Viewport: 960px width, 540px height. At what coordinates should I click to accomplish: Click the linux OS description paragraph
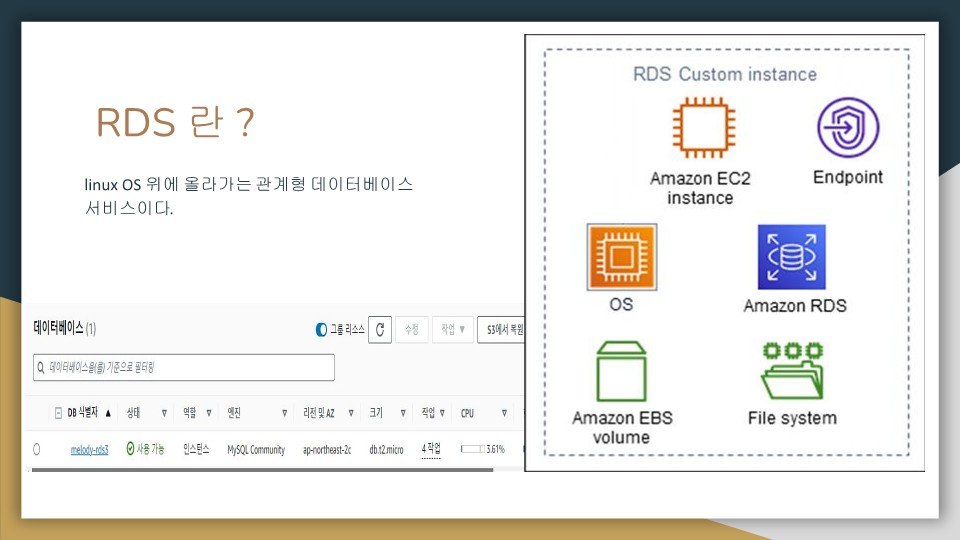(x=249, y=196)
